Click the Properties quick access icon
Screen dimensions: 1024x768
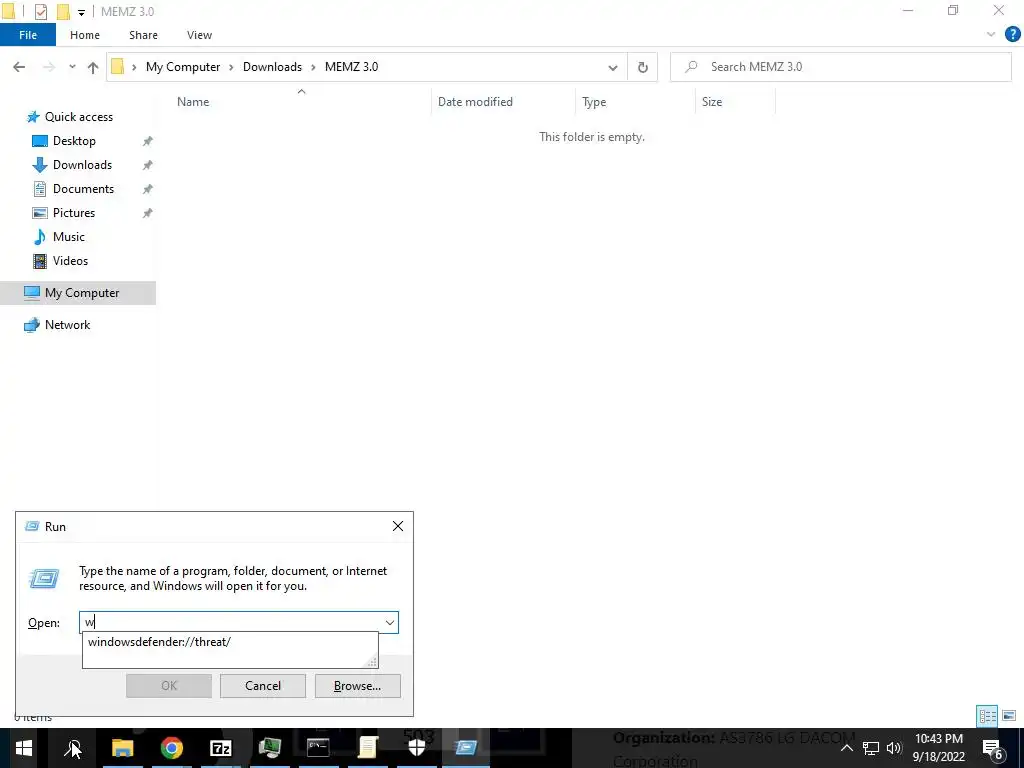coord(40,12)
